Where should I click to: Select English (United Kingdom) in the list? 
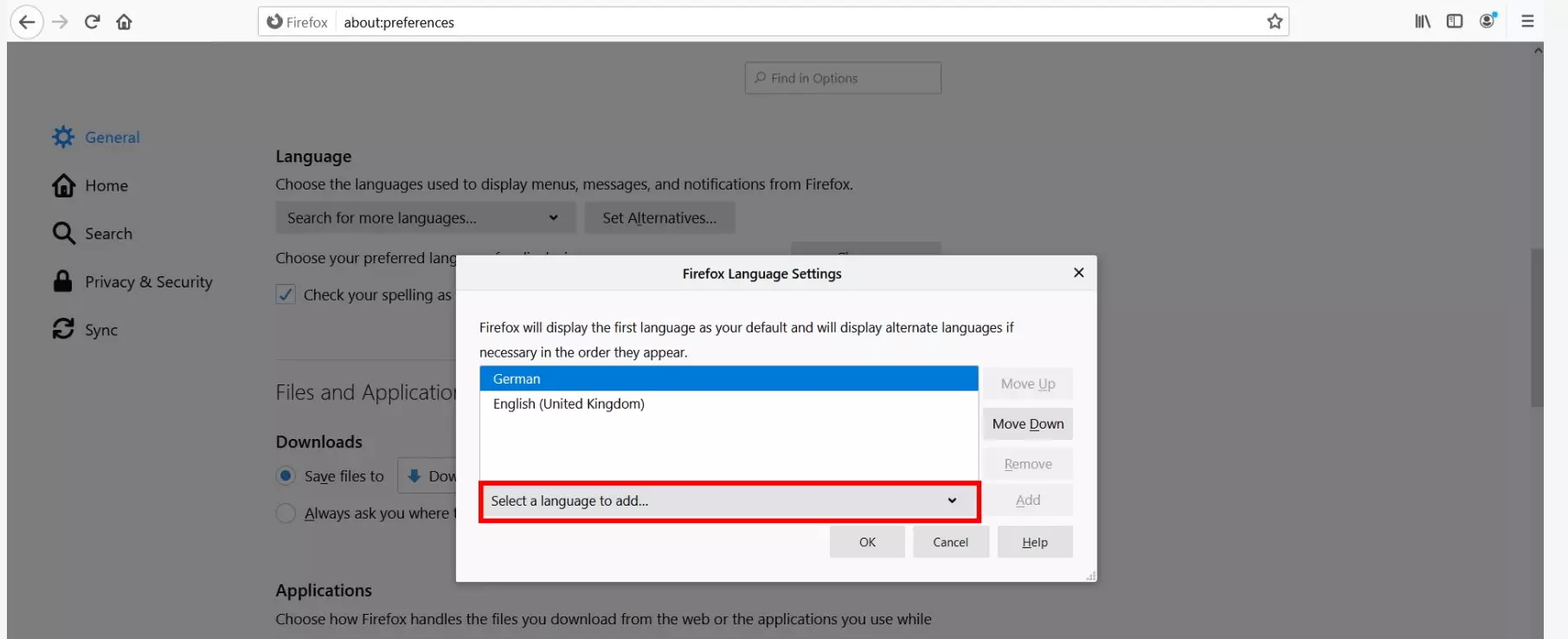click(x=729, y=404)
